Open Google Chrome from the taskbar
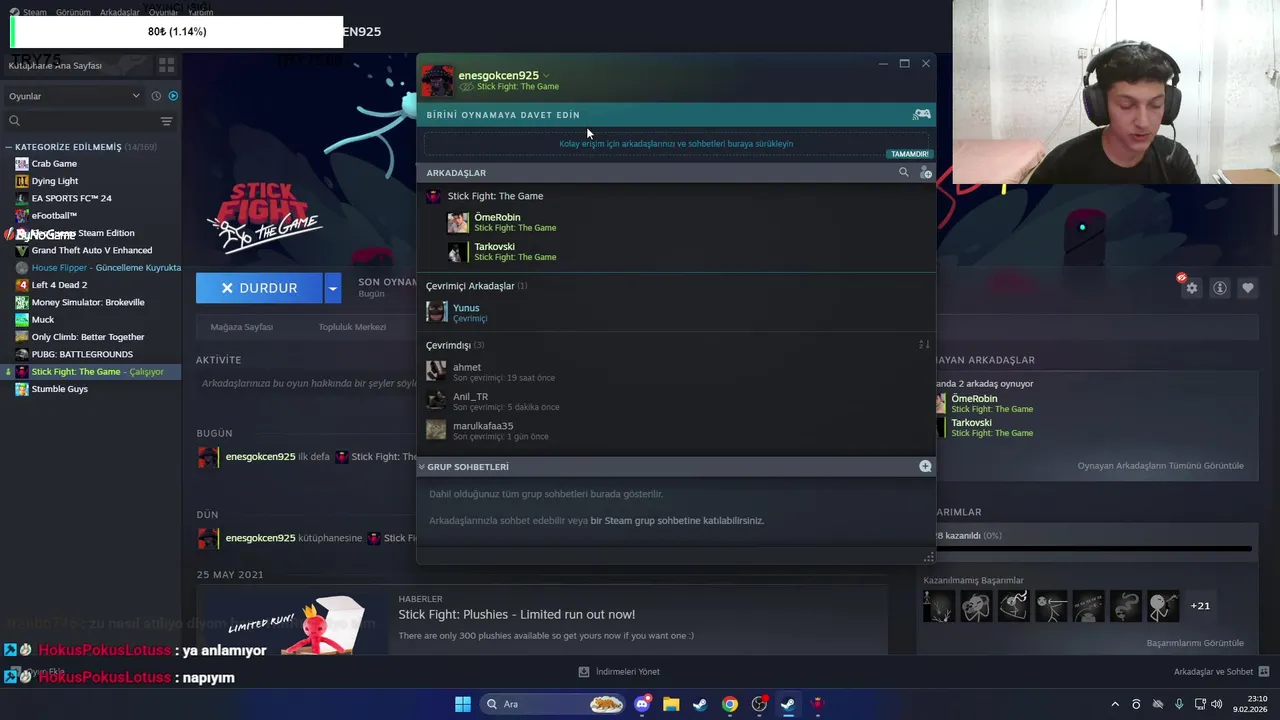1280x720 pixels. tap(730, 704)
